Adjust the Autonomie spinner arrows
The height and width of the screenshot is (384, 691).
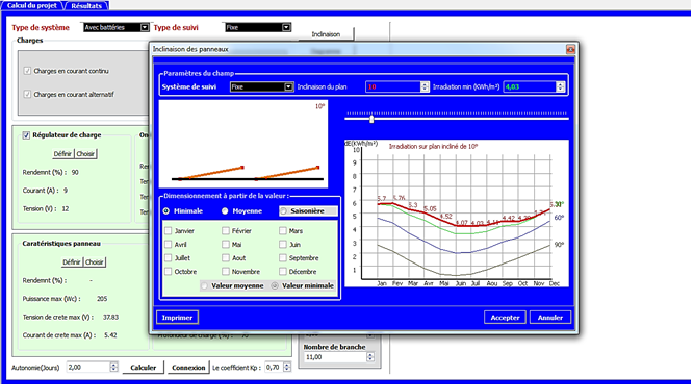click(114, 367)
